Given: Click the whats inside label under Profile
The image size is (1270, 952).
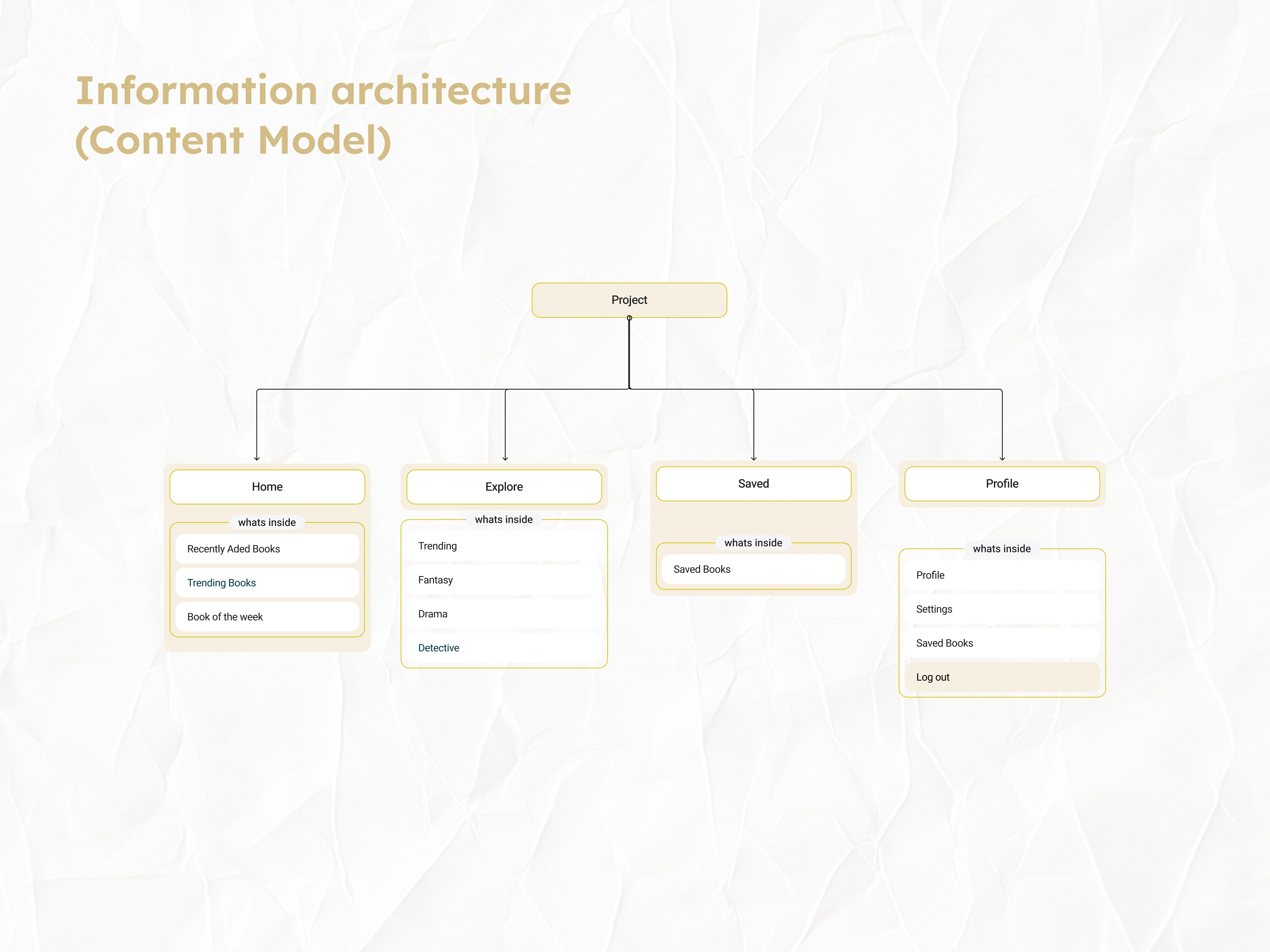Looking at the screenshot, I should [1002, 549].
